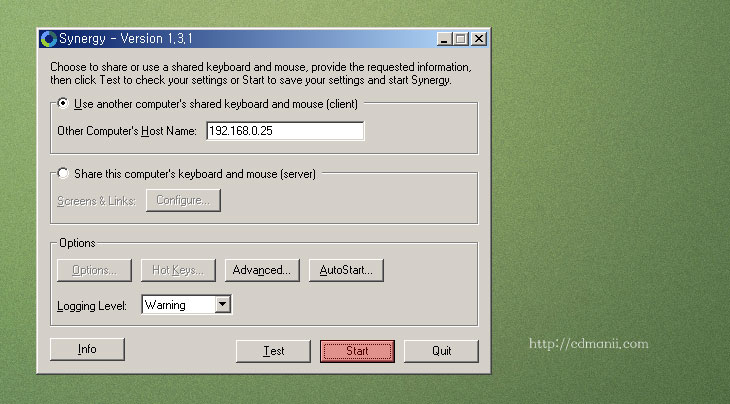Viewport: 730px width, 404px height.
Task: Click the disabled Hot Keys button
Action: point(178,270)
